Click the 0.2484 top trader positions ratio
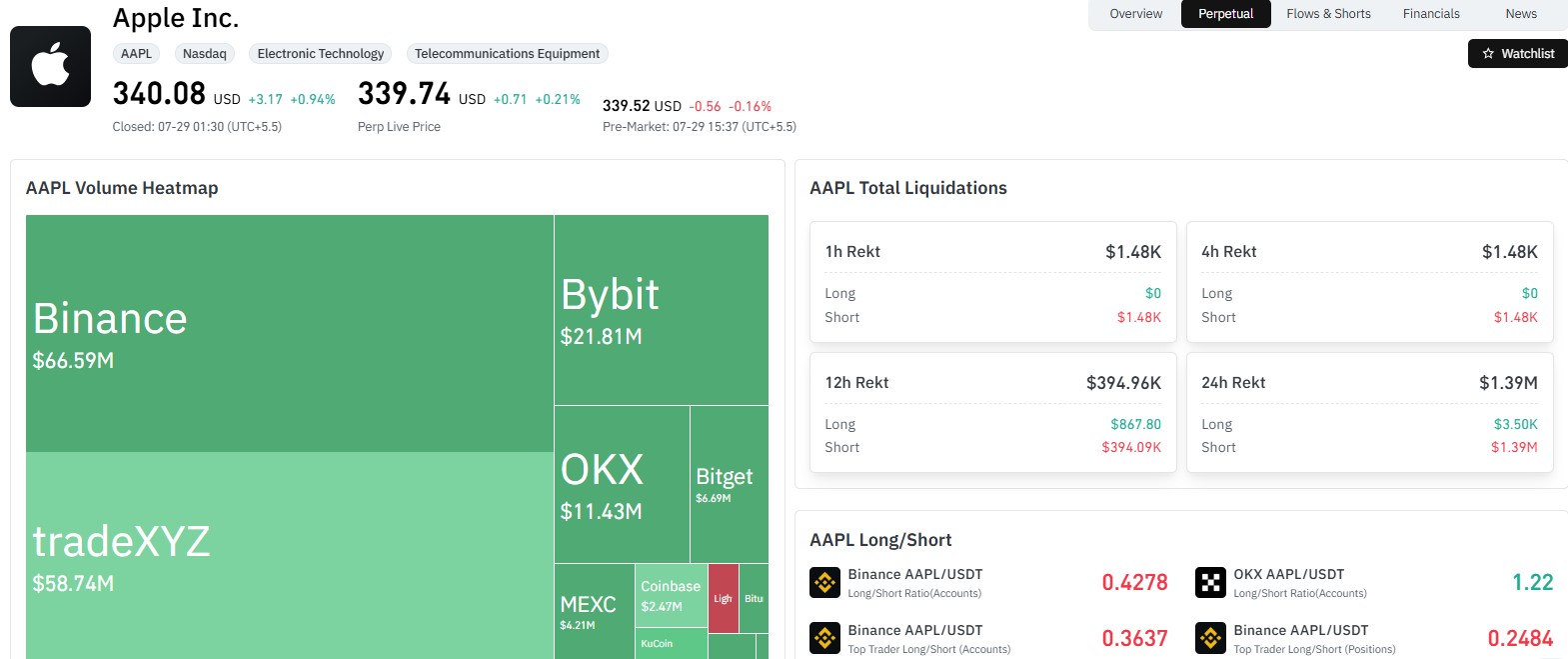1568x659 pixels. coord(1520,638)
